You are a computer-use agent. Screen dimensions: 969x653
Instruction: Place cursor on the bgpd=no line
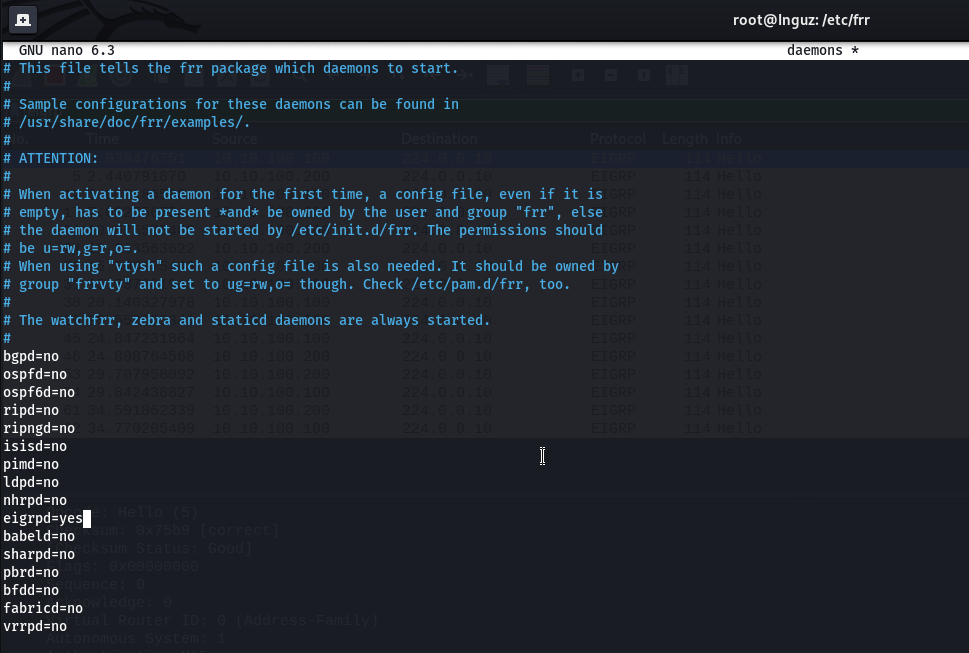31,356
